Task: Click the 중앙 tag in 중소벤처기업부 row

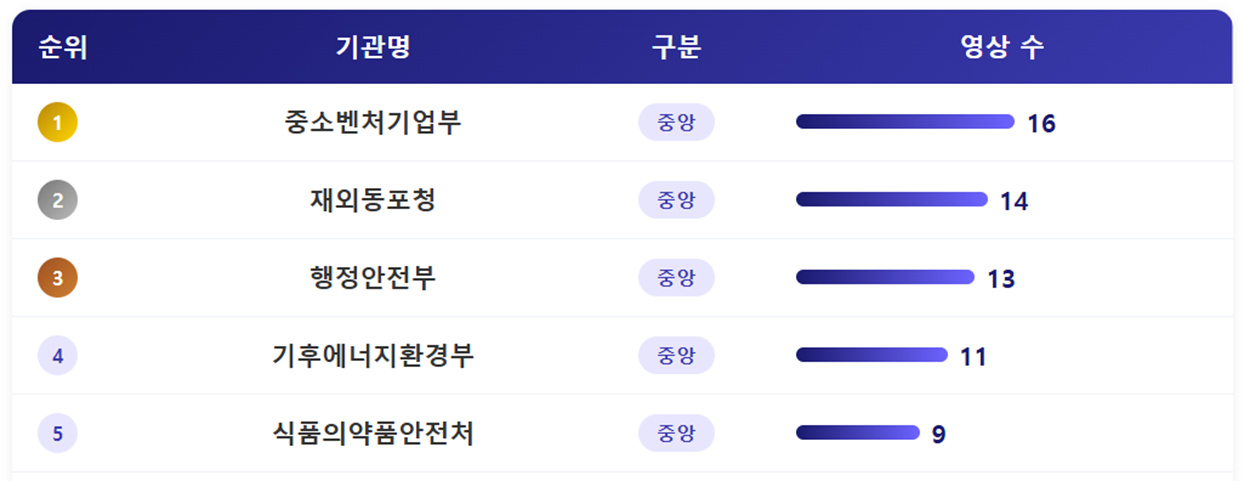Action: coord(676,122)
